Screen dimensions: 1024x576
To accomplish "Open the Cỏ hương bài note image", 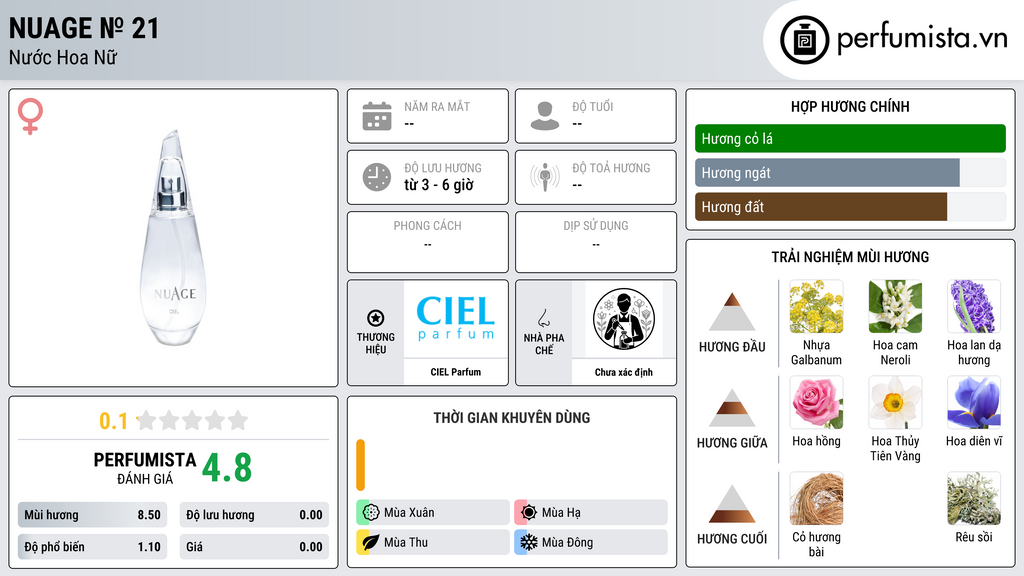I will click(816, 499).
